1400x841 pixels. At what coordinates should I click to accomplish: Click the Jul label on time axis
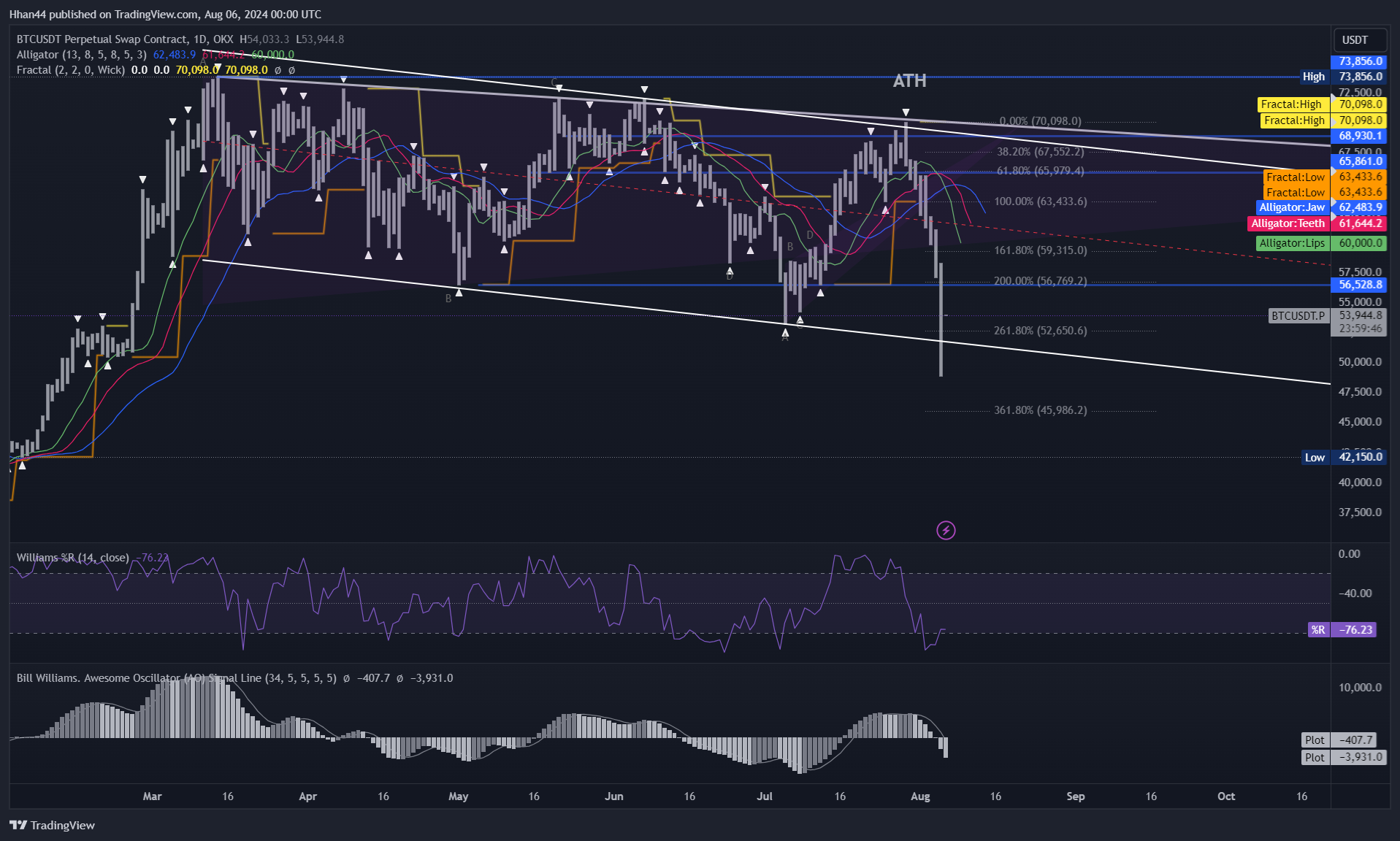click(x=765, y=796)
